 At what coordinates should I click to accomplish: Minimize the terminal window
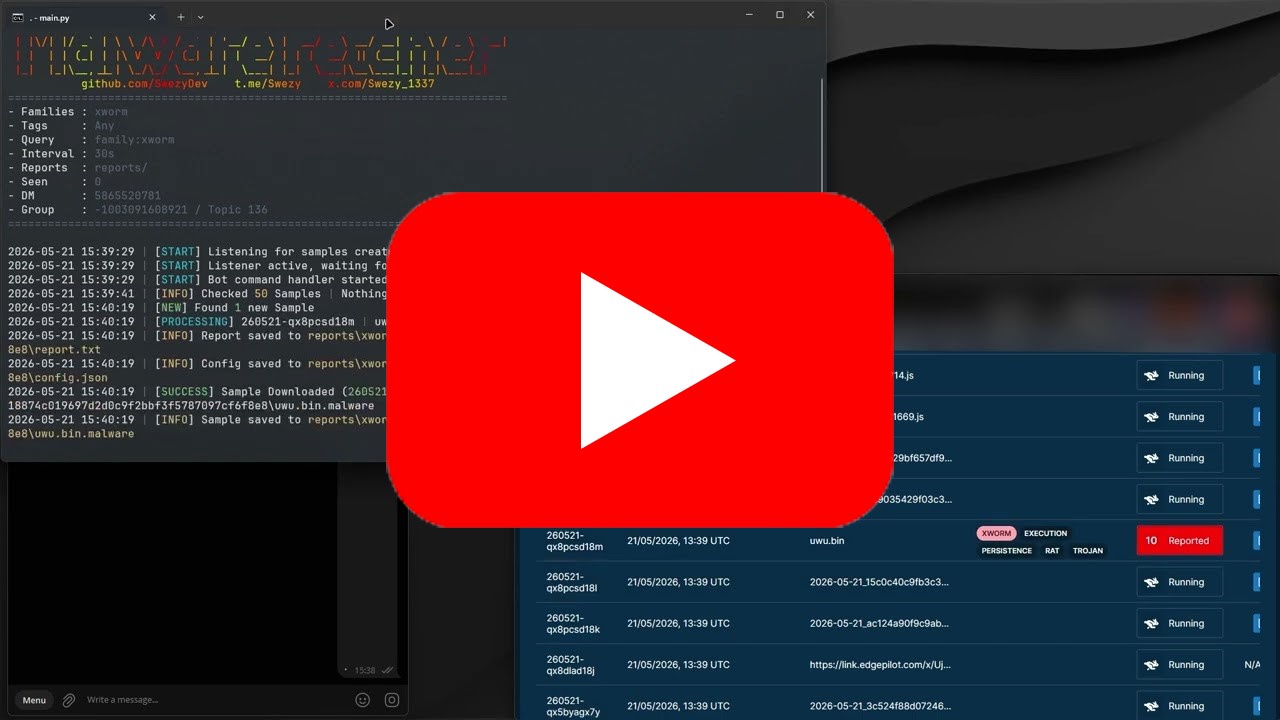(x=749, y=15)
